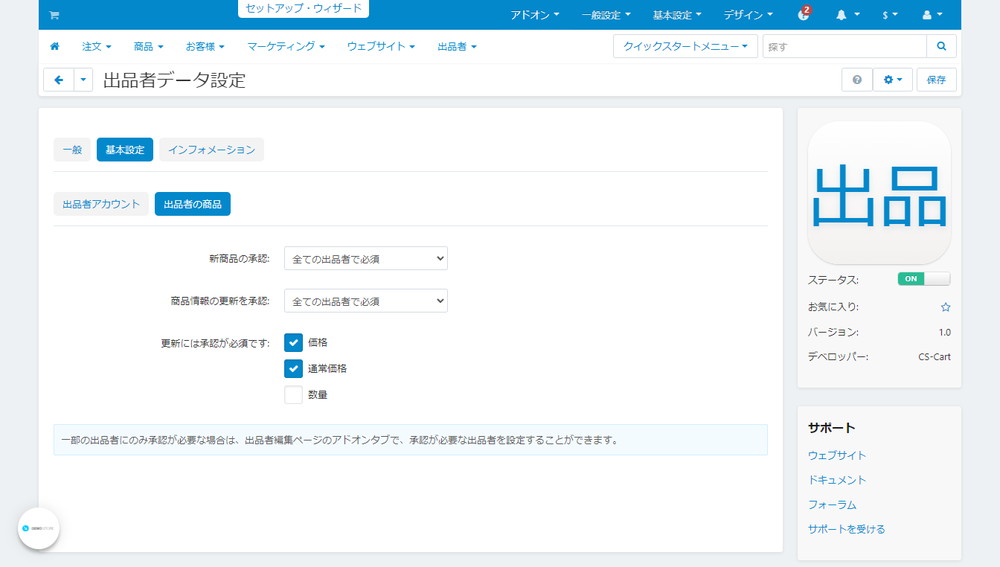This screenshot has height=567, width=1000.
Task: Check the 数量 checkbox
Action: 293,395
